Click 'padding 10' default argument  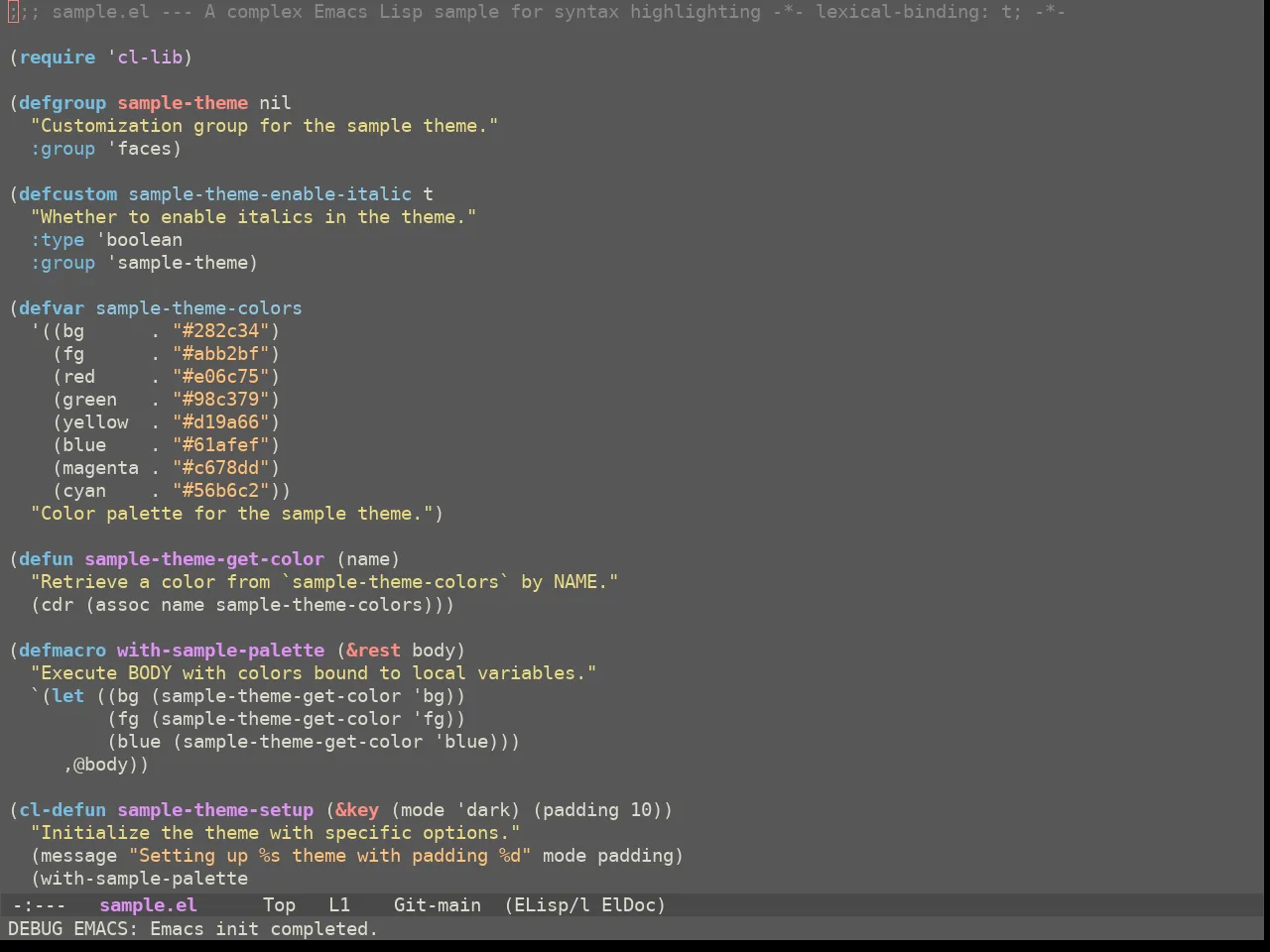coord(597,809)
